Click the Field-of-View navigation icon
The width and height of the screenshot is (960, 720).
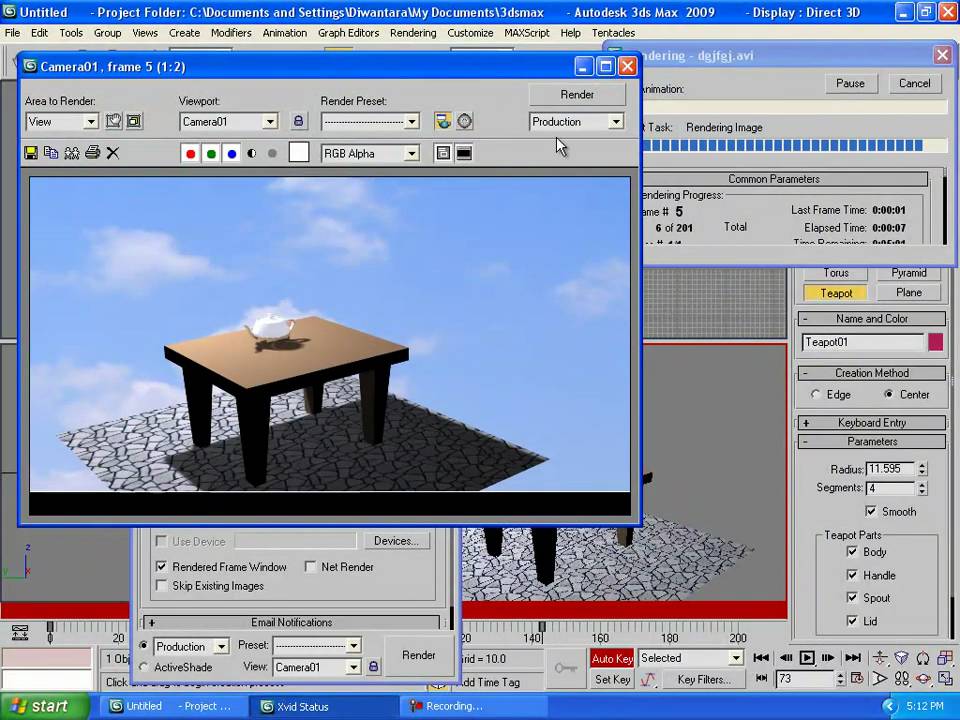pyautogui.click(x=880, y=678)
